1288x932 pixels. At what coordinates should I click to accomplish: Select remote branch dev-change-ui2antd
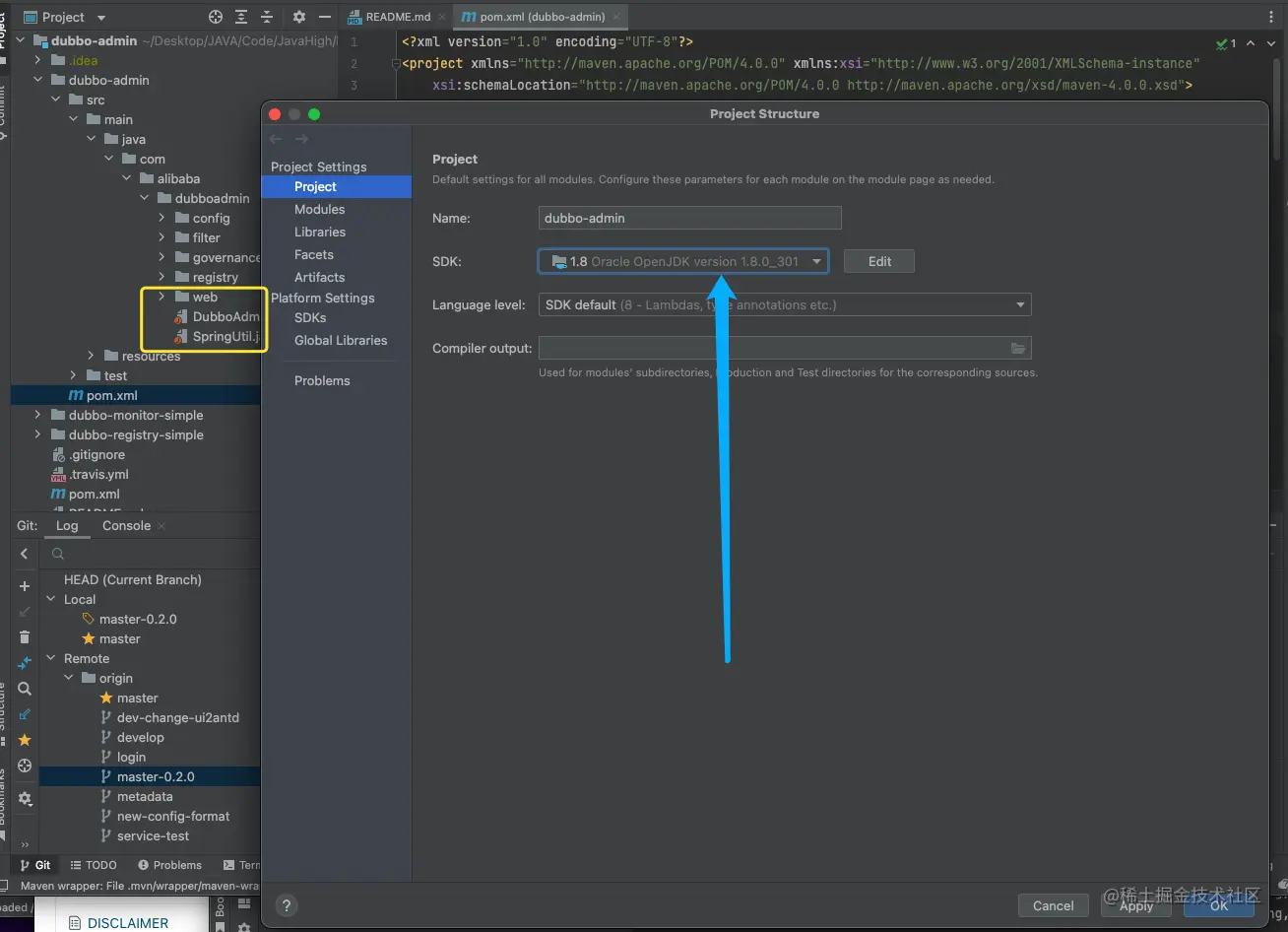(178, 717)
